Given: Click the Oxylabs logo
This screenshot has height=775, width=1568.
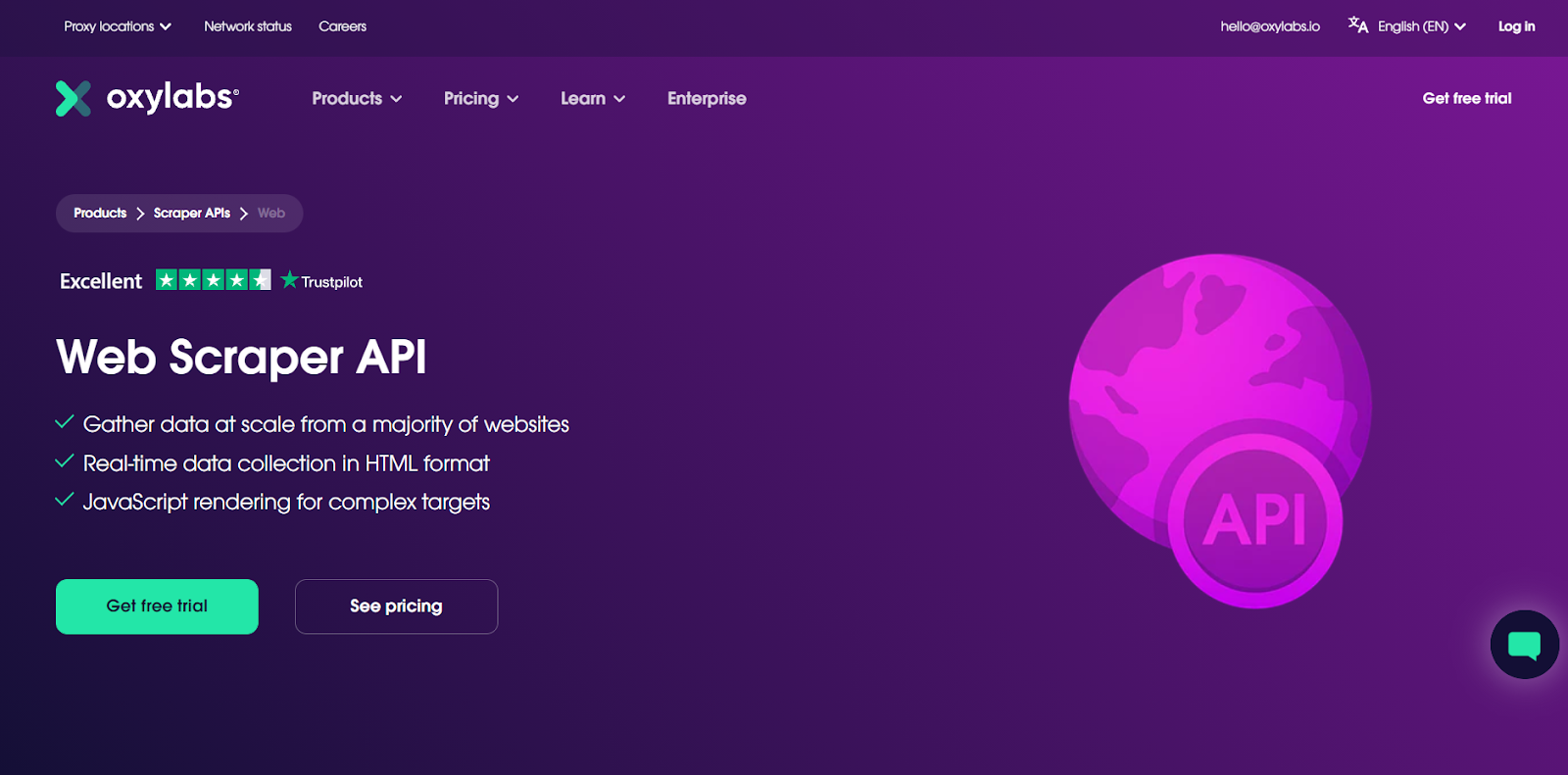Looking at the screenshot, I should click(147, 98).
